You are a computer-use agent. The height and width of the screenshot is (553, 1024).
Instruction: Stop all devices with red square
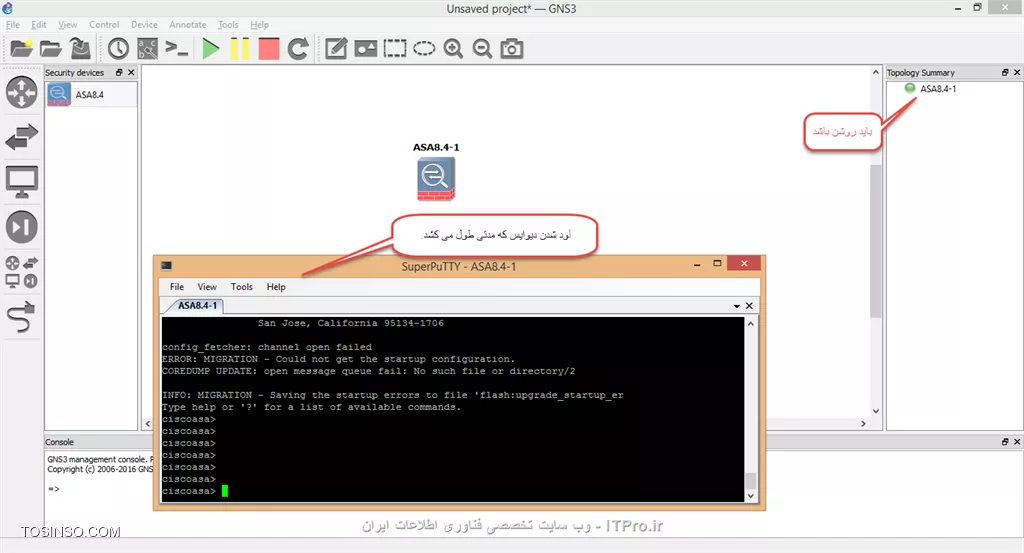(268, 48)
